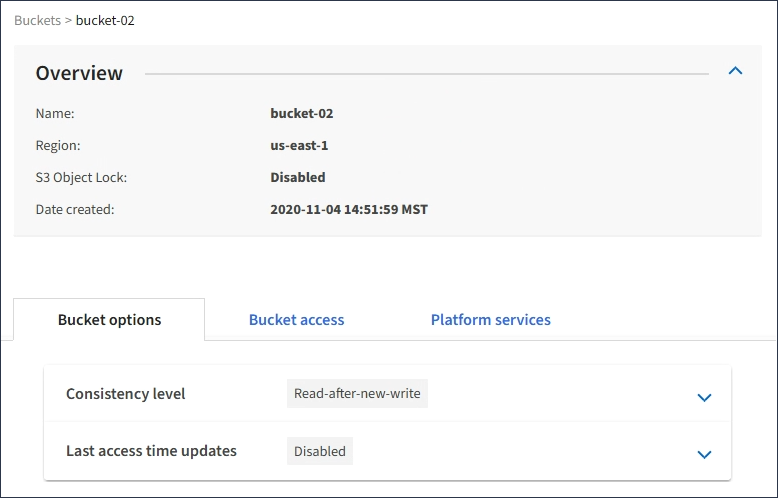Click the S3 Object Lock field label
Viewport: 778px width, 498px height.
pos(81,178)
